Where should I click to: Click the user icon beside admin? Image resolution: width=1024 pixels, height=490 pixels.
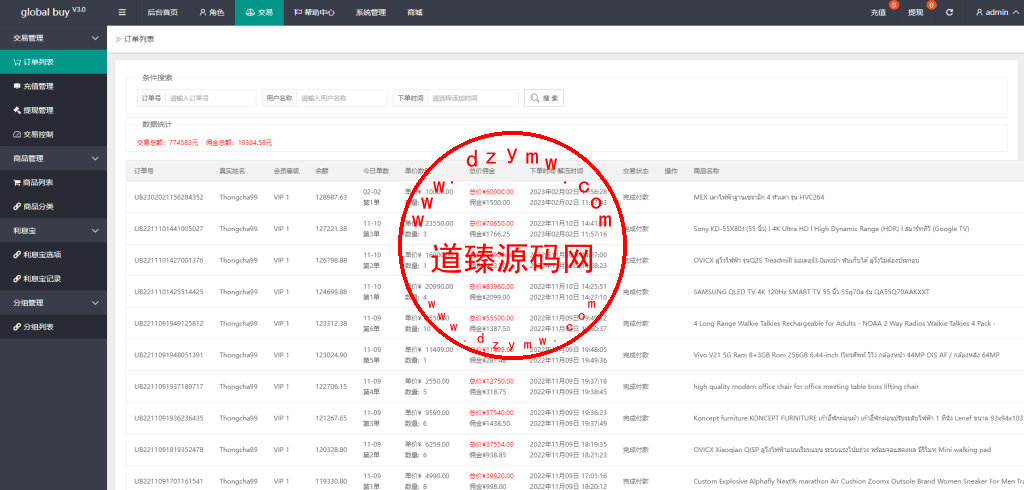pyautogui.click(x=979, y=12)
